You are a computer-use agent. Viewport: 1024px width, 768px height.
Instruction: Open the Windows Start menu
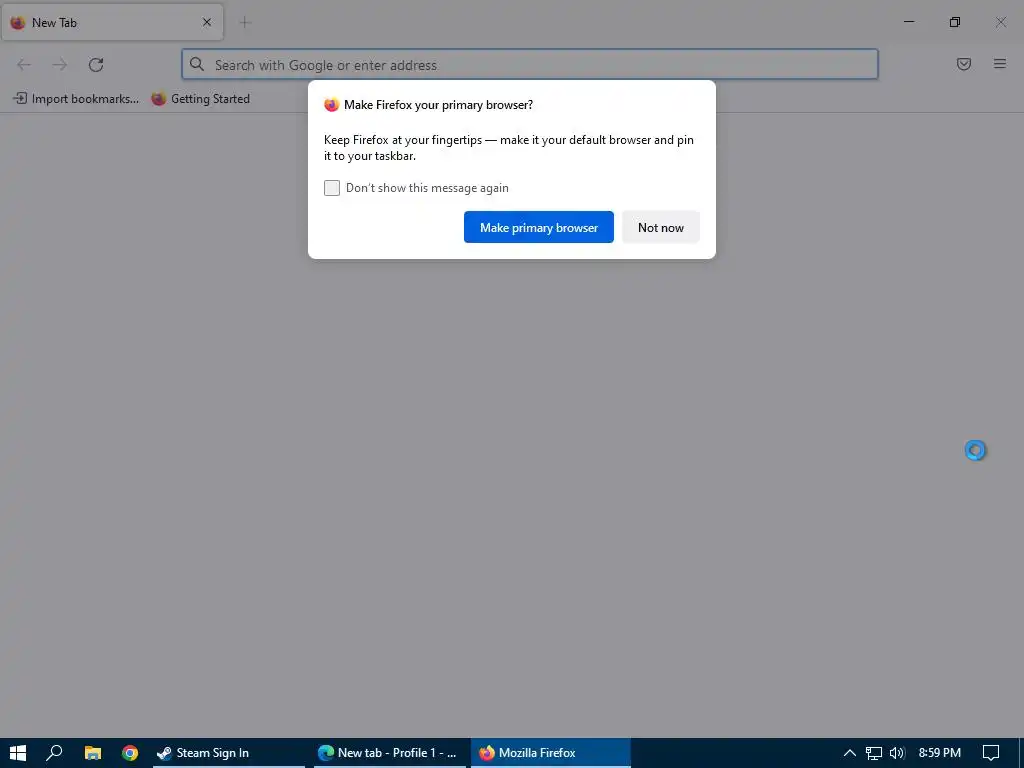coord(18,753)
